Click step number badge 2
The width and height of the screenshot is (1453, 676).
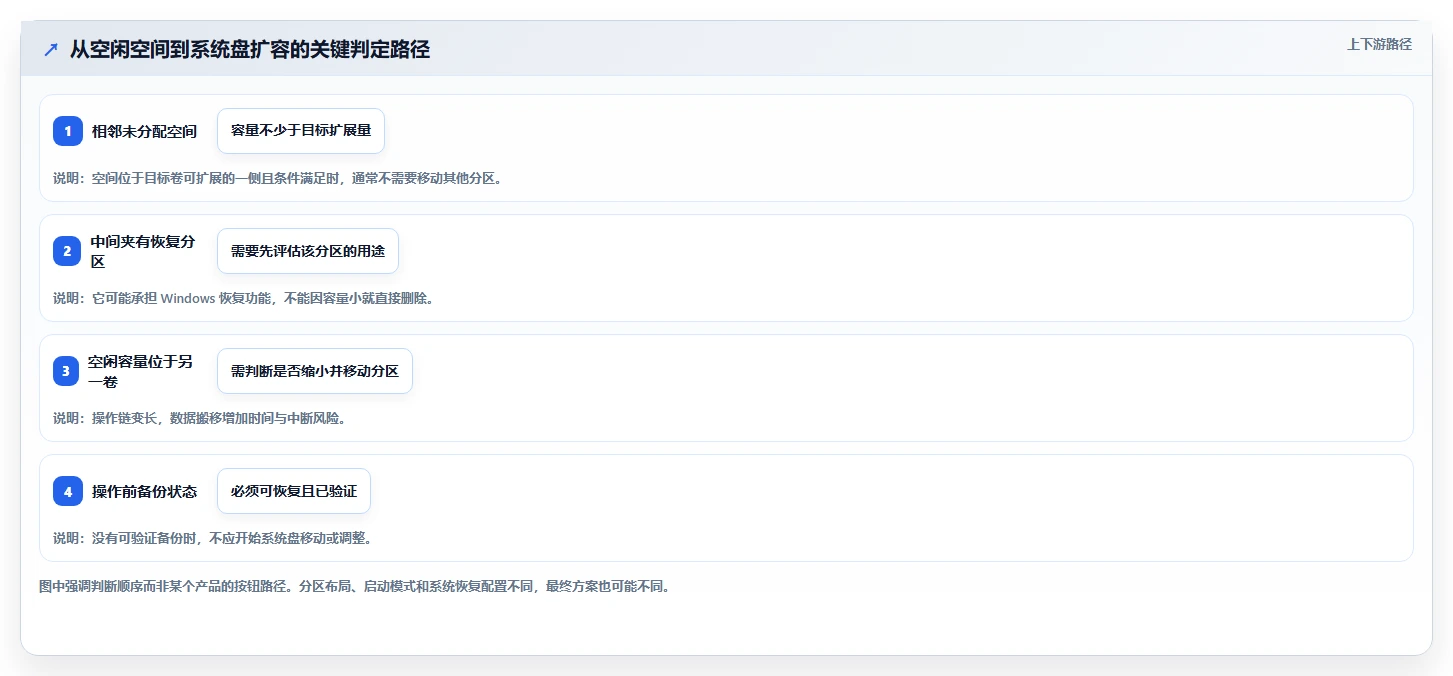[x=67, y=251]
